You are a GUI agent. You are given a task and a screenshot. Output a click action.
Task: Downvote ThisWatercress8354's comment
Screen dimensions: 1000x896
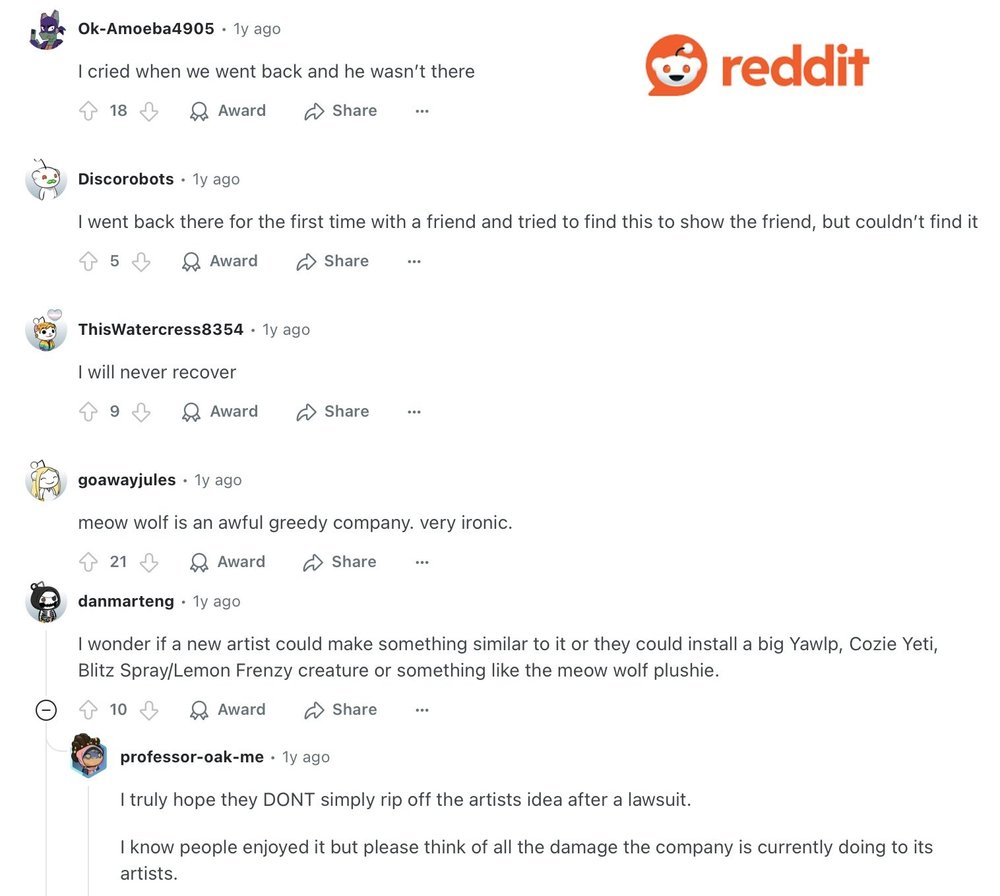tap(141, 412)
